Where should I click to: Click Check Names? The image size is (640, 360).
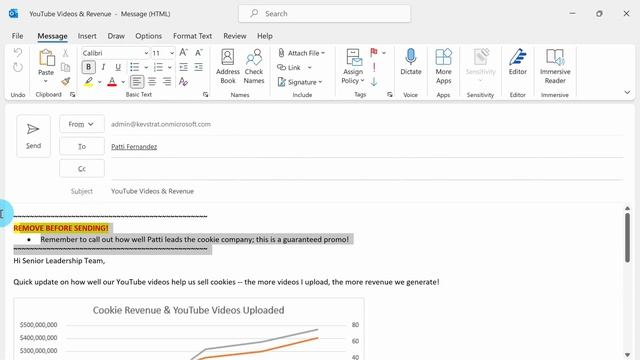pyautogui.click(x=254, y=67)
